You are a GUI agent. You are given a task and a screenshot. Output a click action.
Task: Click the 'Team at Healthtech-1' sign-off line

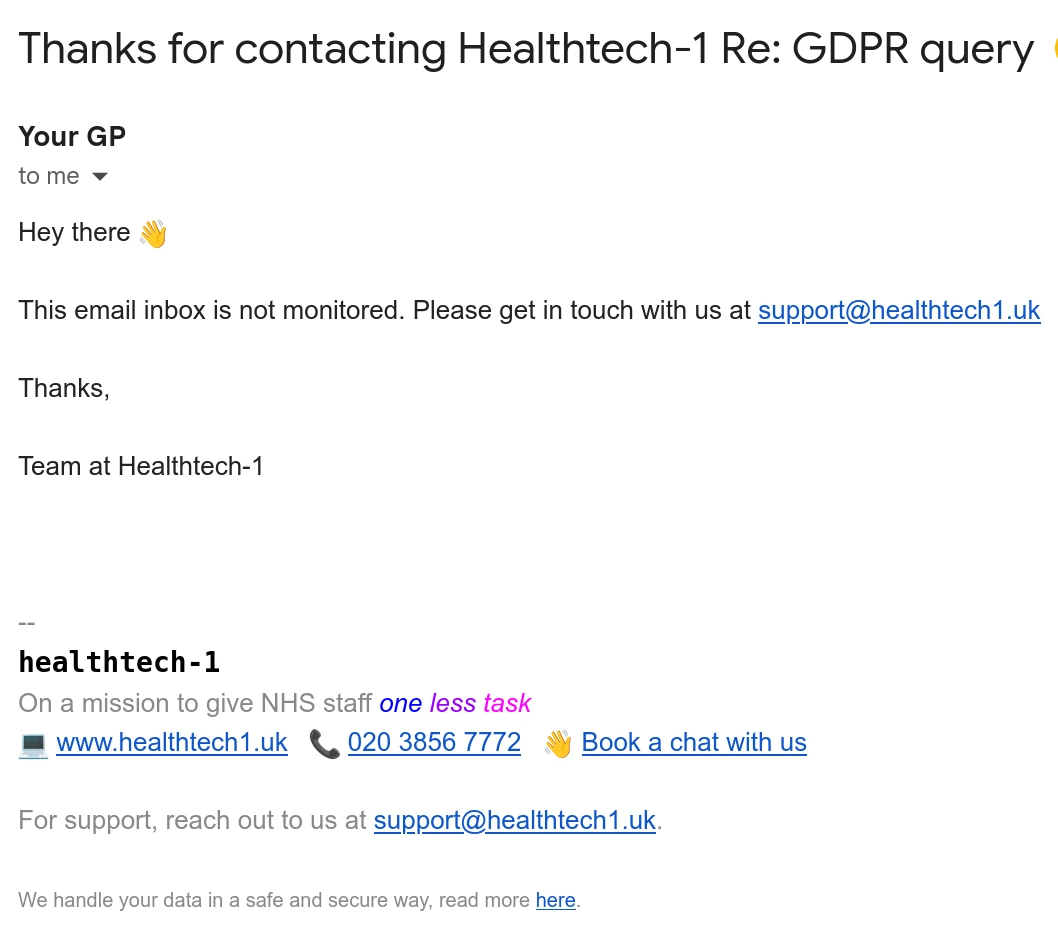tap(141, 466)
